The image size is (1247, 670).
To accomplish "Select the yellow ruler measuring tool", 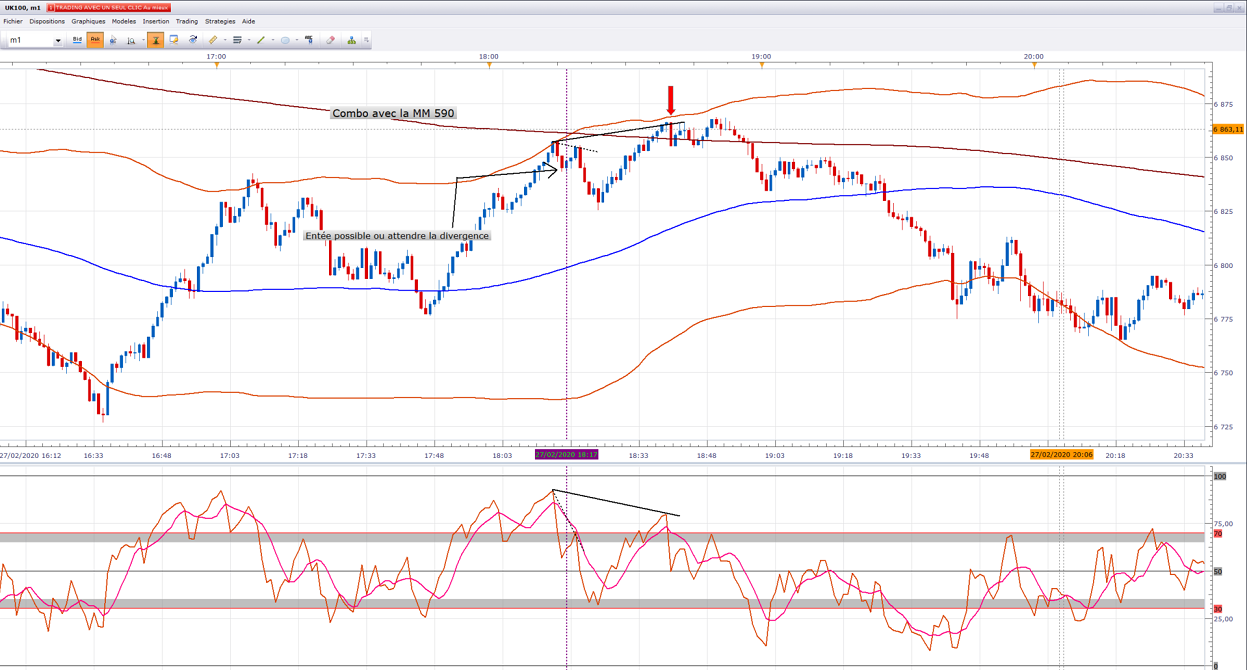I will tap(213, 40).
